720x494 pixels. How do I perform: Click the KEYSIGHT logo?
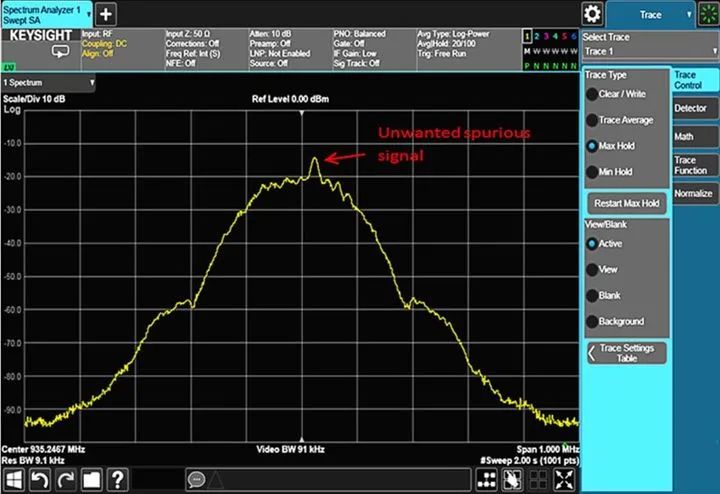(x=41, y=35)
